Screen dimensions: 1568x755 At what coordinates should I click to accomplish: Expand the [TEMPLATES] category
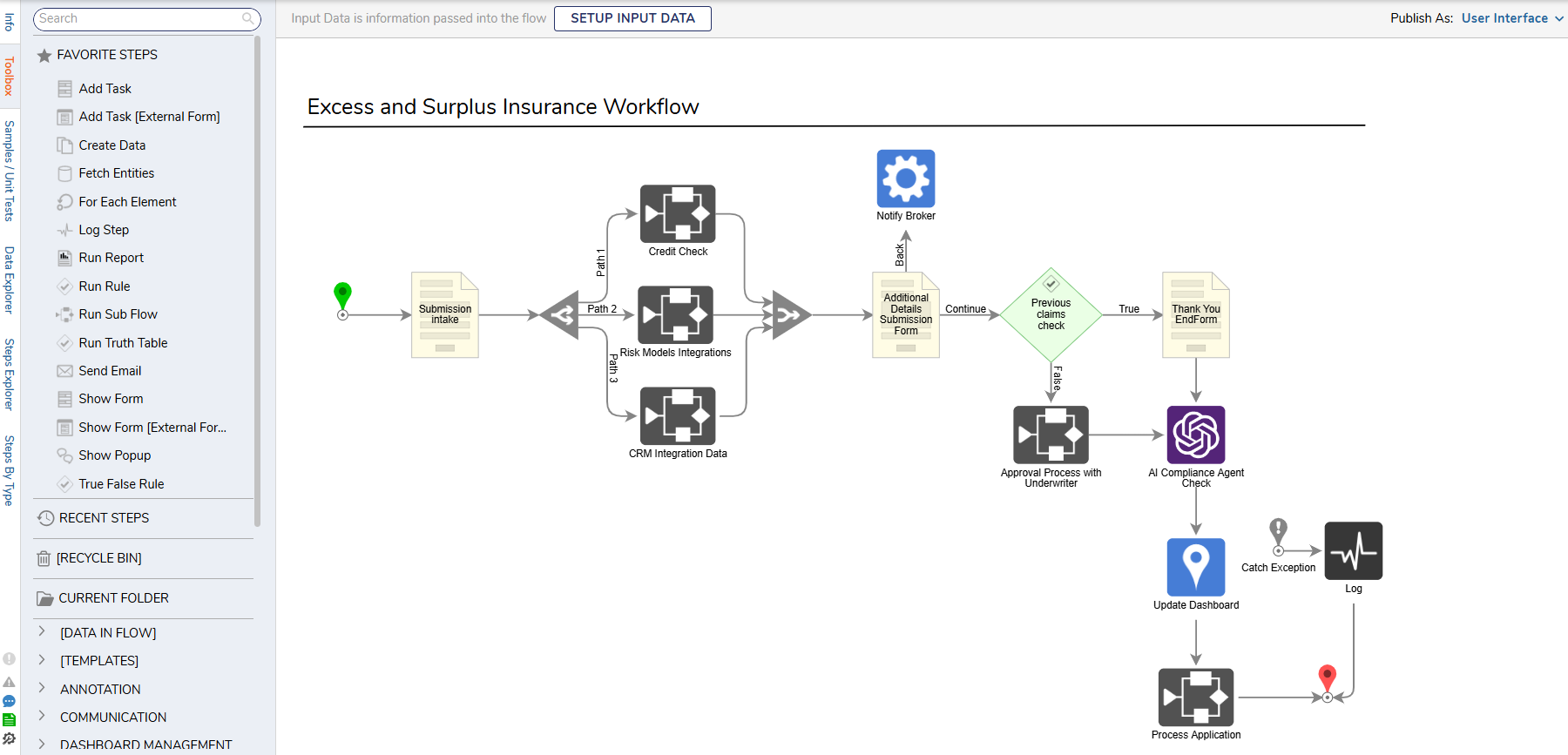click(42, 660)
